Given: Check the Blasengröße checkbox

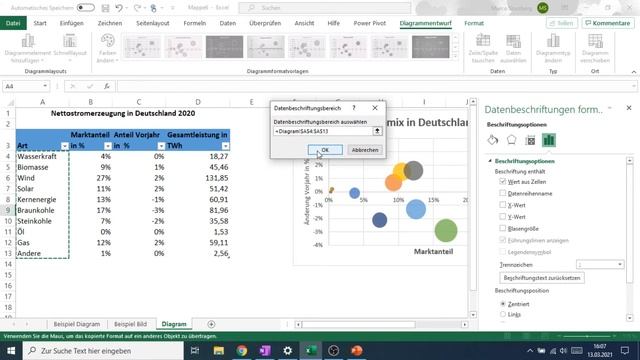Looking at the screenshot, I should pos(502,229).
